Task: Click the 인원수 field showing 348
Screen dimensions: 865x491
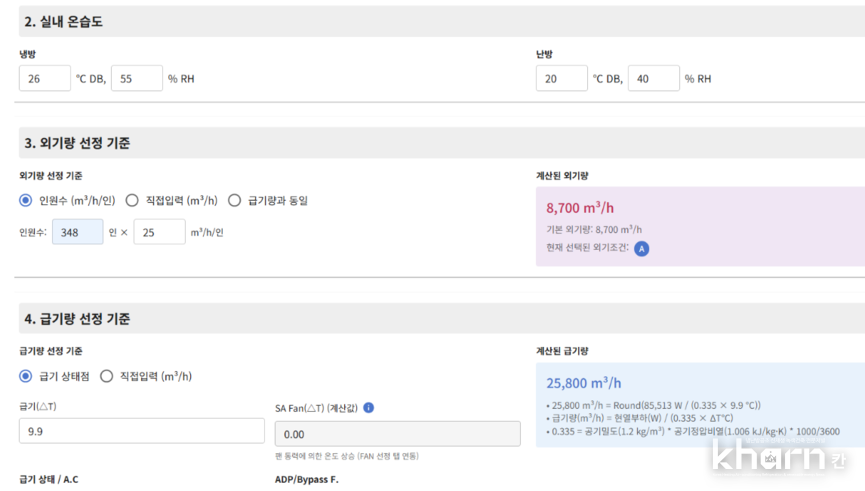Action: (x=77, y=232)
